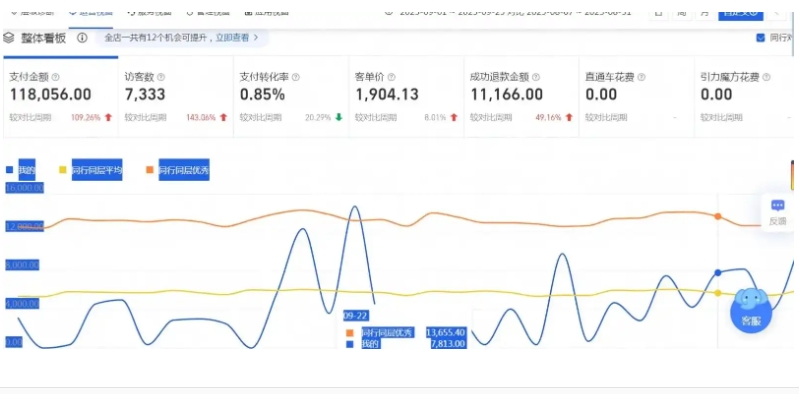Click help icon beside 引力魔方花费
799x394 pixels.
click(766, 77)
